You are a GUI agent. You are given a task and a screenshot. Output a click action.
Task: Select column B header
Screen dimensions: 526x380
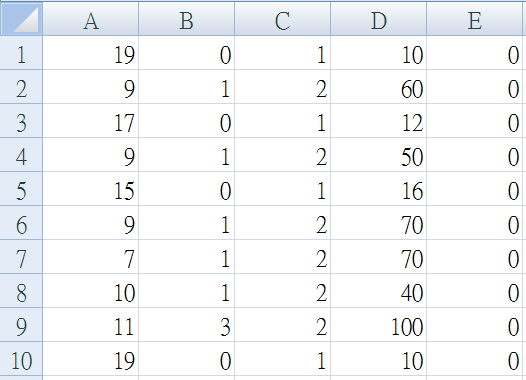pyautogui.click(x=187, y=18)
